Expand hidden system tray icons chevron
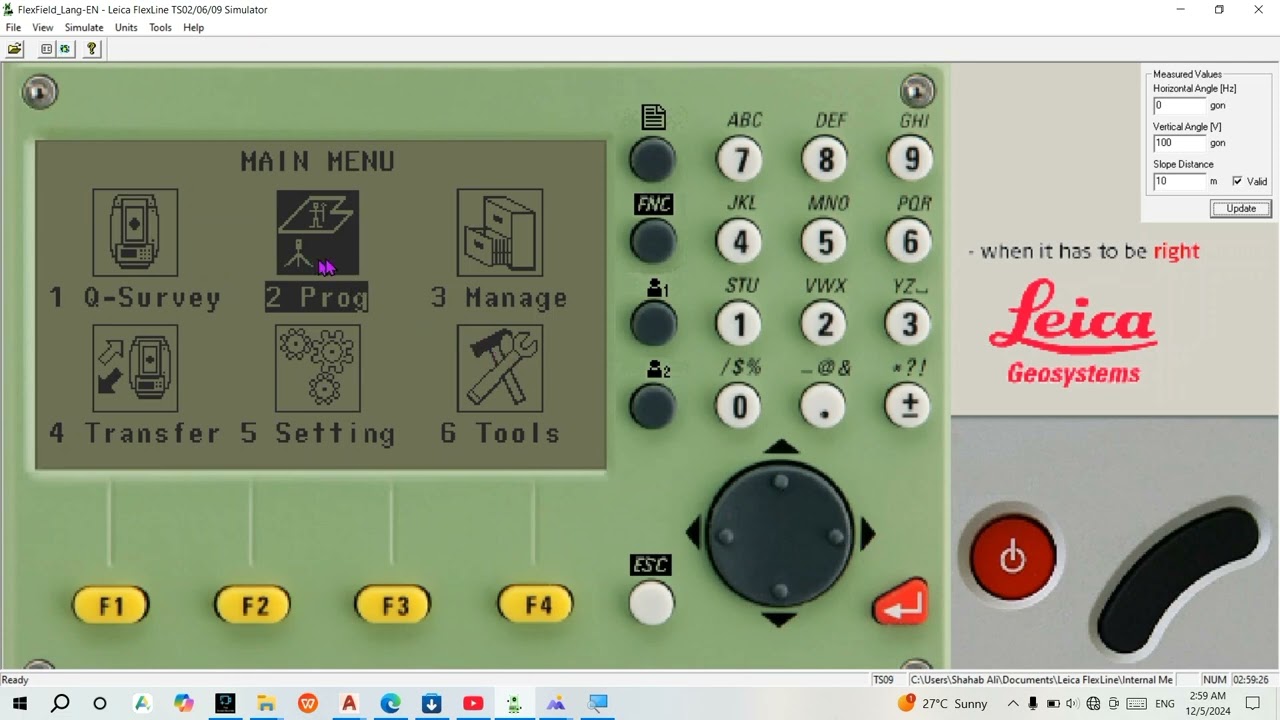 pos(1012,703)
